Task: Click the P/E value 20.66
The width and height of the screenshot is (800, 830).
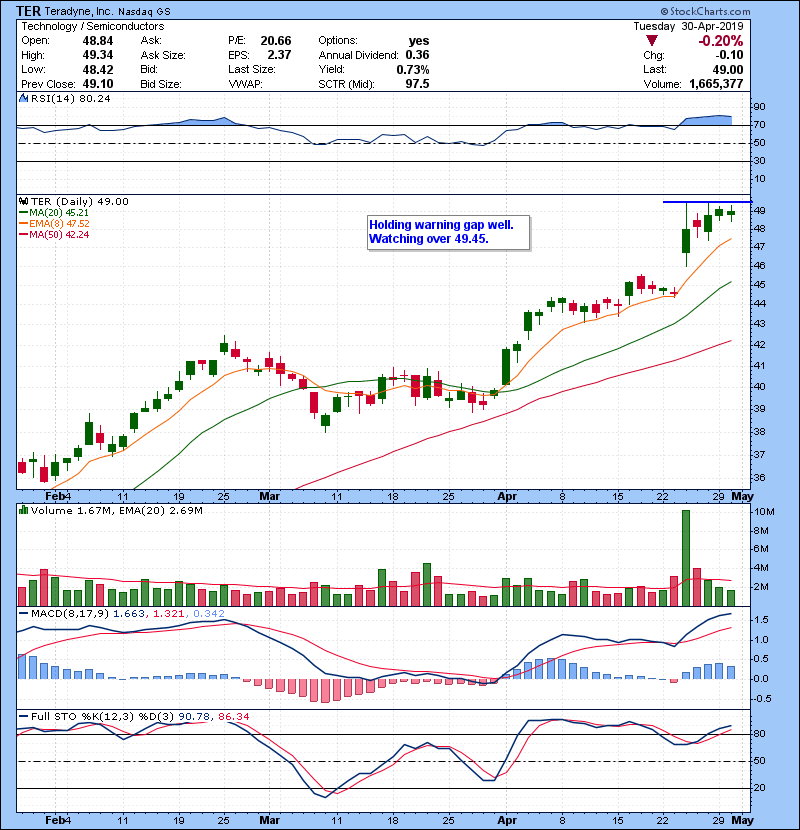Action: (x=276, y=41)
